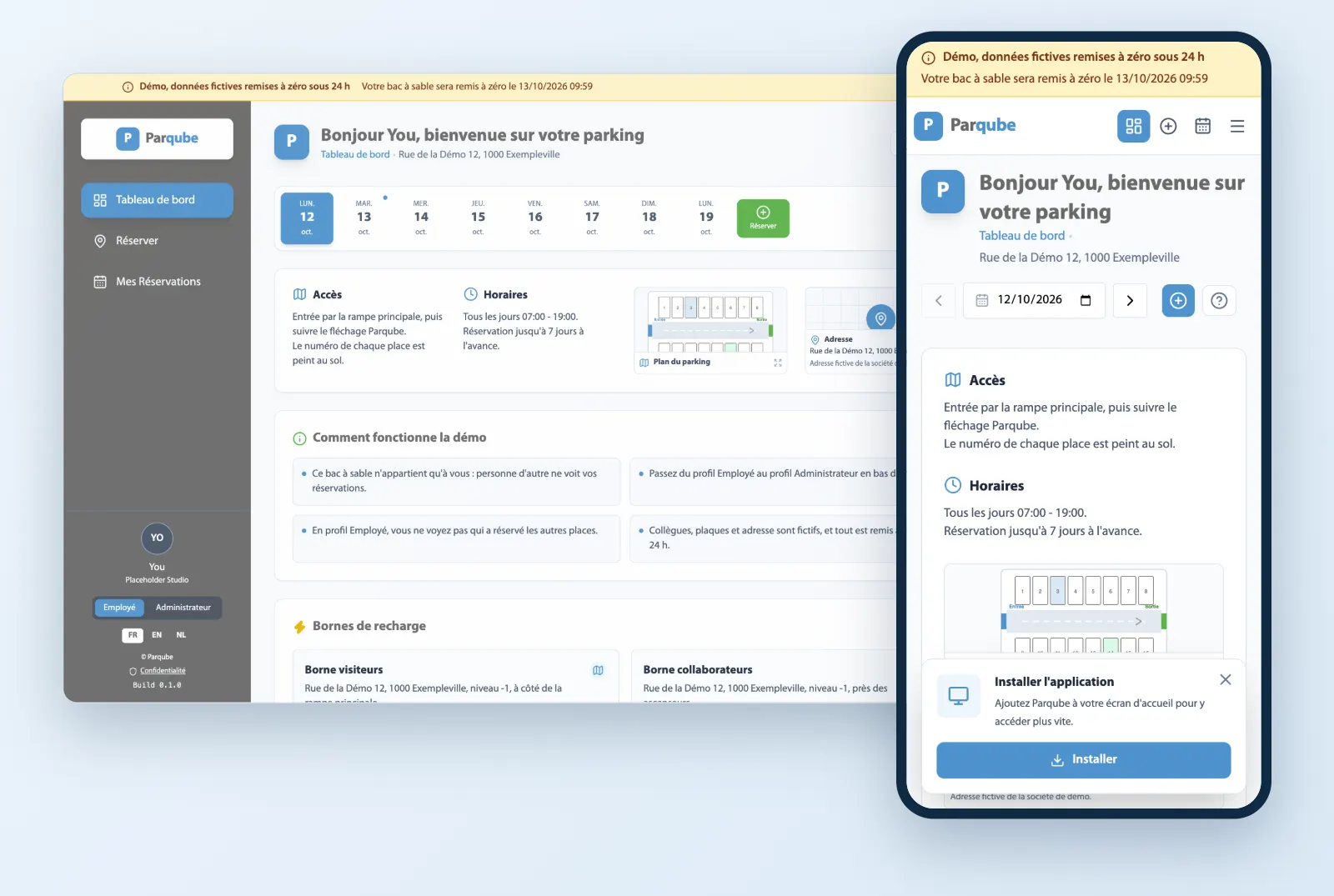Viewport: 1334px width, 896px height.
Task: Select NL language
Action: 181,635
